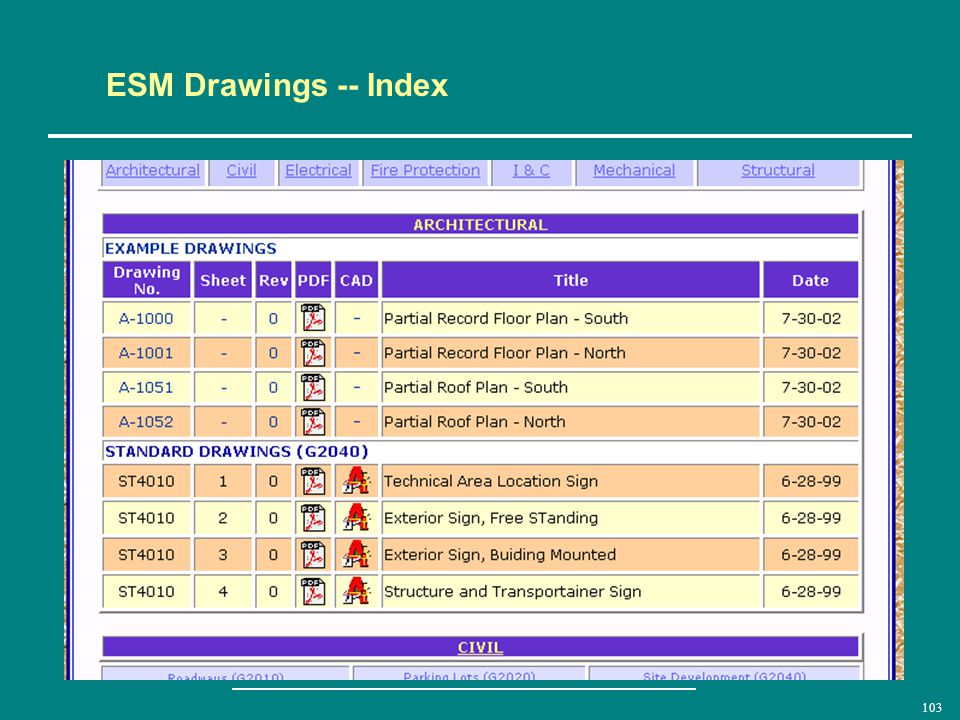This screenshot has height=720, width=960.
Task: Click the 'Title' column header
Action: click(571, 280)
